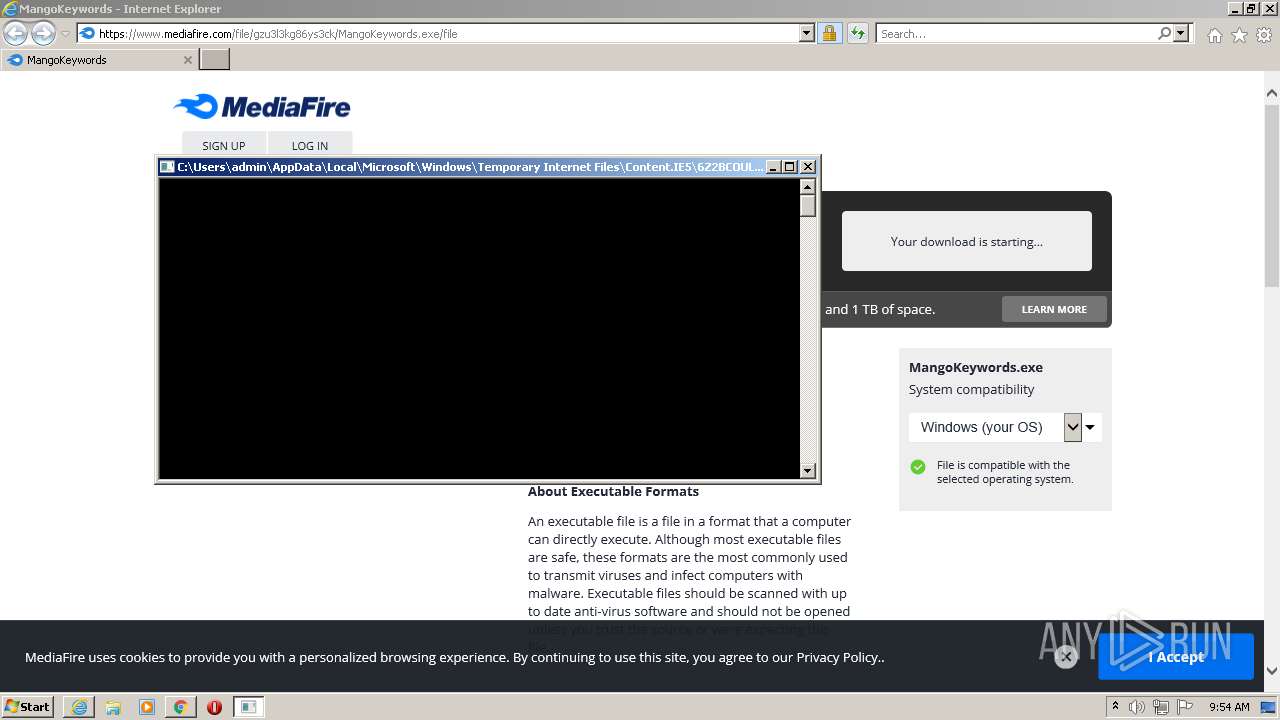This screenshot has height=720, width=1280.
Task: Open the recent pages dropdown beside Forward
Action: point(65,34)
